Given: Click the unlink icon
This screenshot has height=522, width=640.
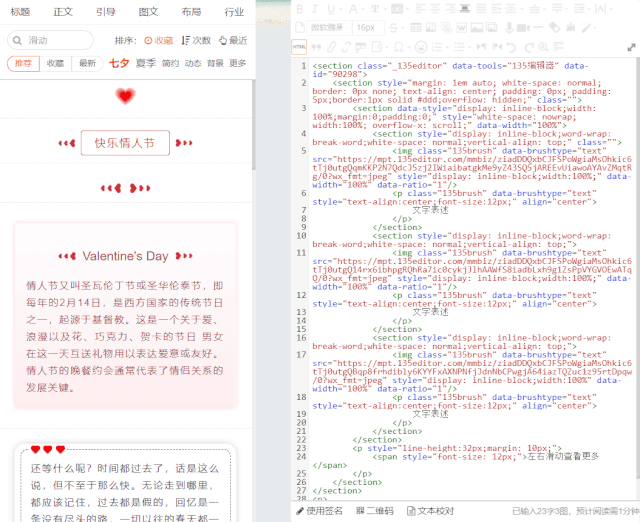Looking at the screenshot, I should coord(346,47).
